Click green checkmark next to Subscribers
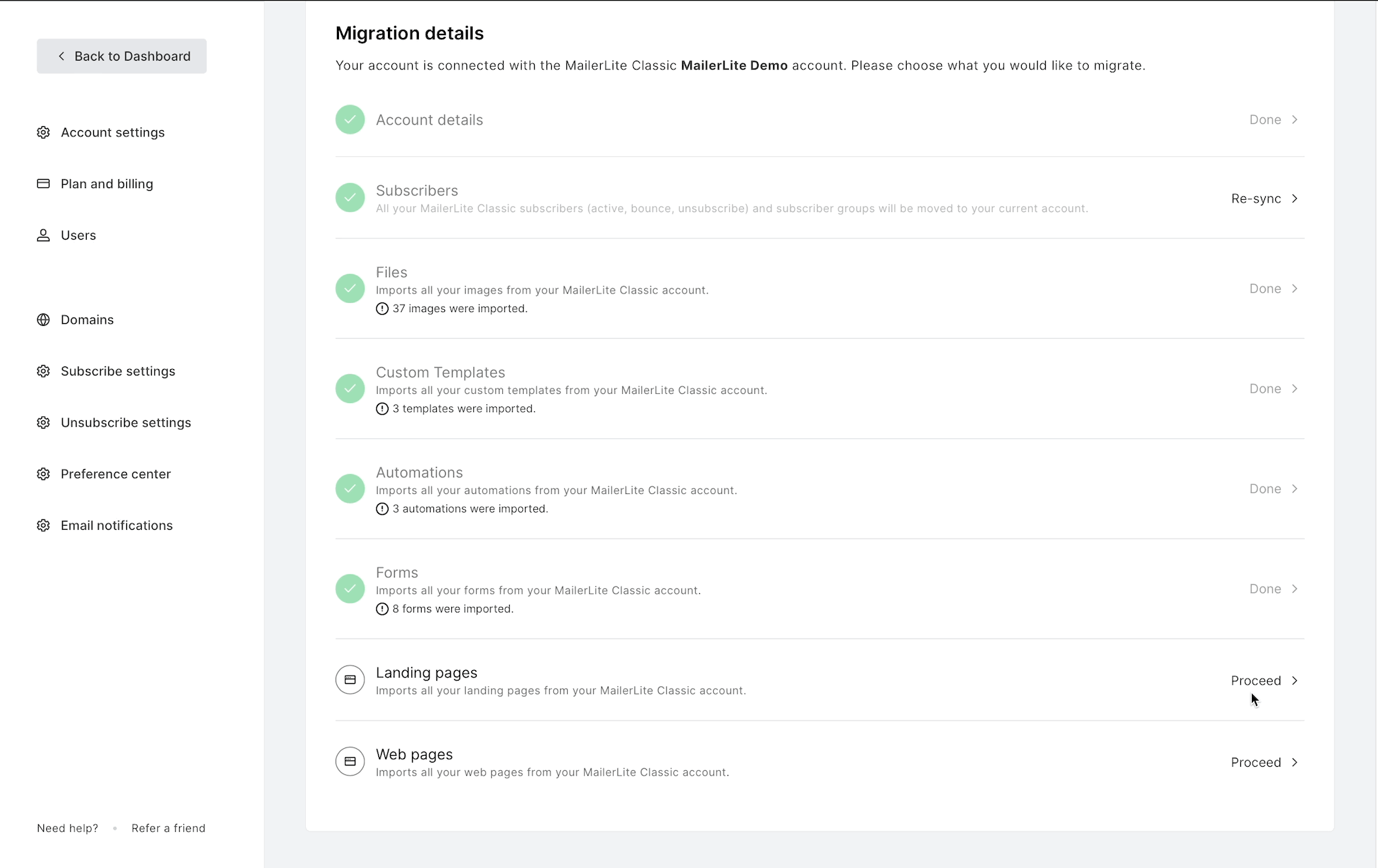The height and width of the screenshot is (868, 1378). (350, 198)
